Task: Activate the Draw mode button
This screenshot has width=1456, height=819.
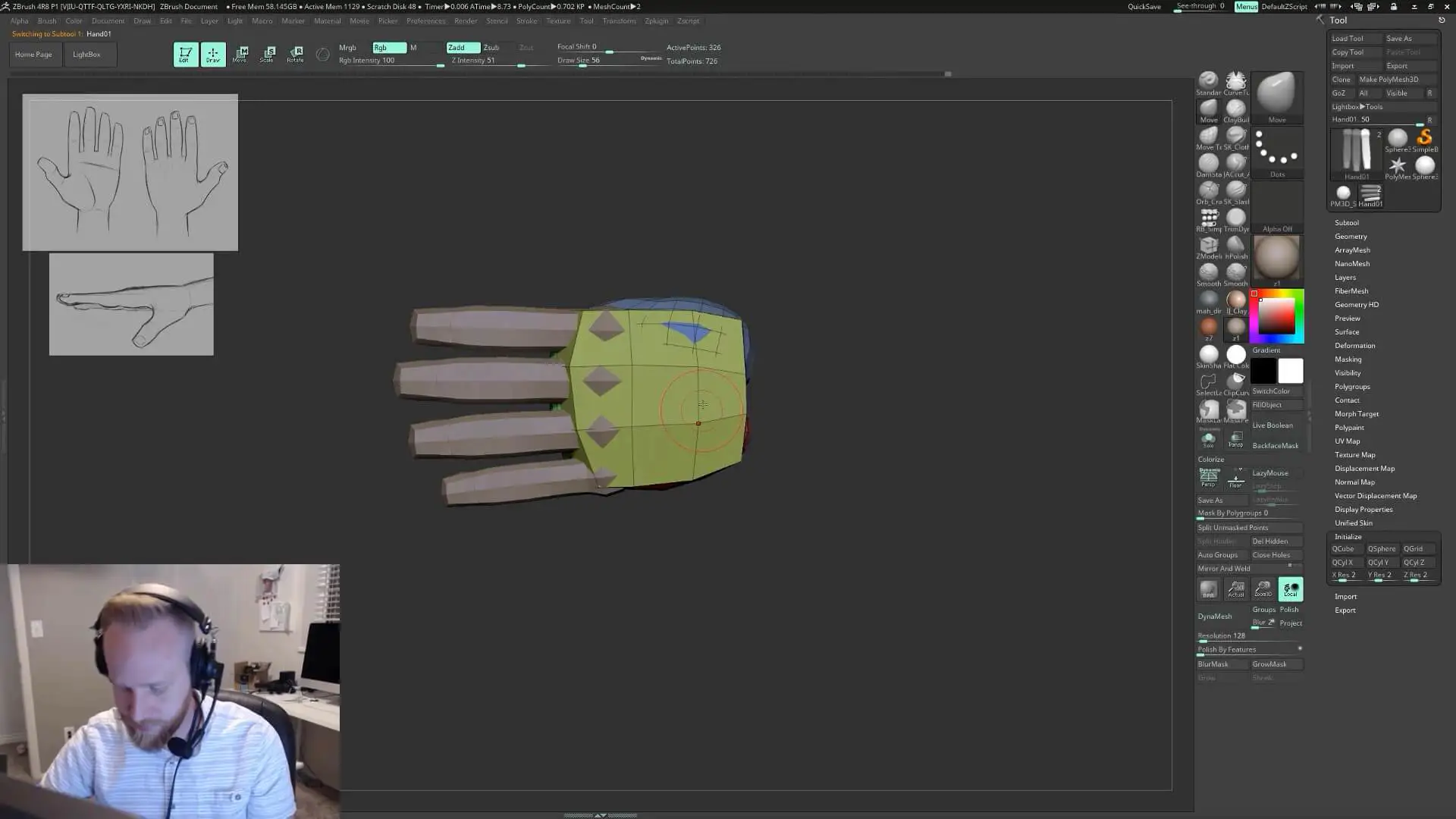Action: click(213, 54)
